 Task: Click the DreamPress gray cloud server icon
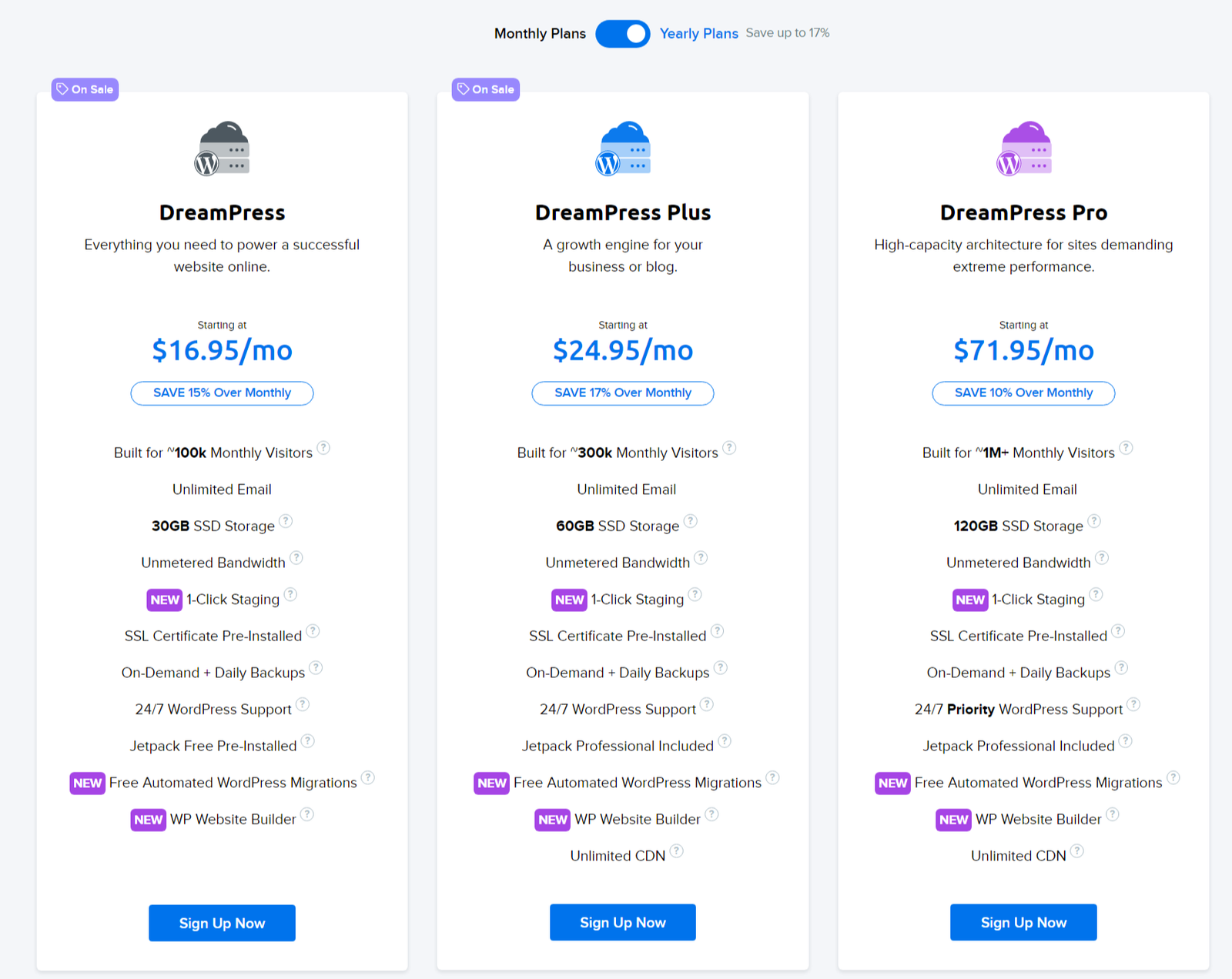[223, 148]
